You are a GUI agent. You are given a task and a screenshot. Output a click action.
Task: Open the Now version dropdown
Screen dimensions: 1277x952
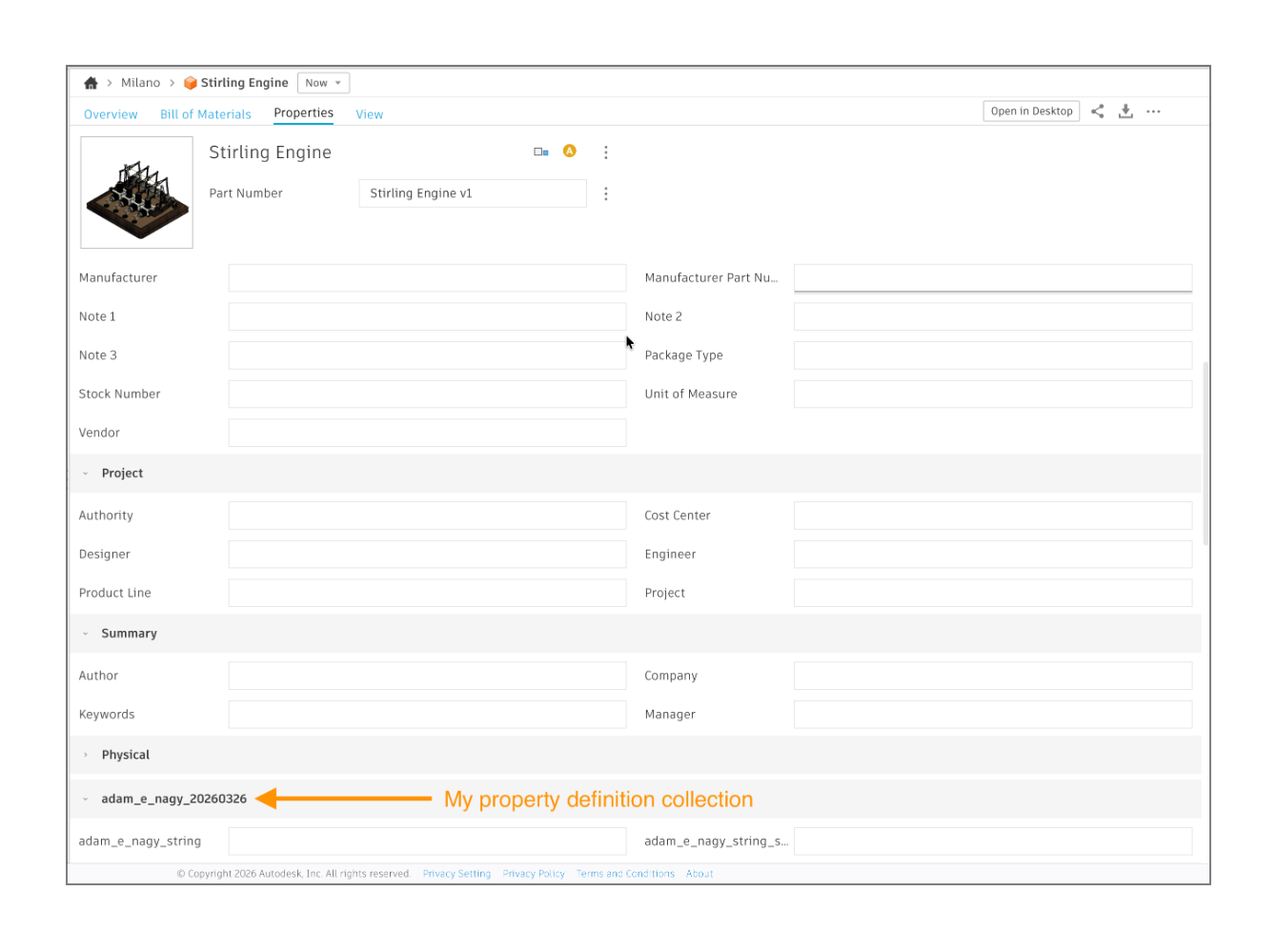[323, 83]
